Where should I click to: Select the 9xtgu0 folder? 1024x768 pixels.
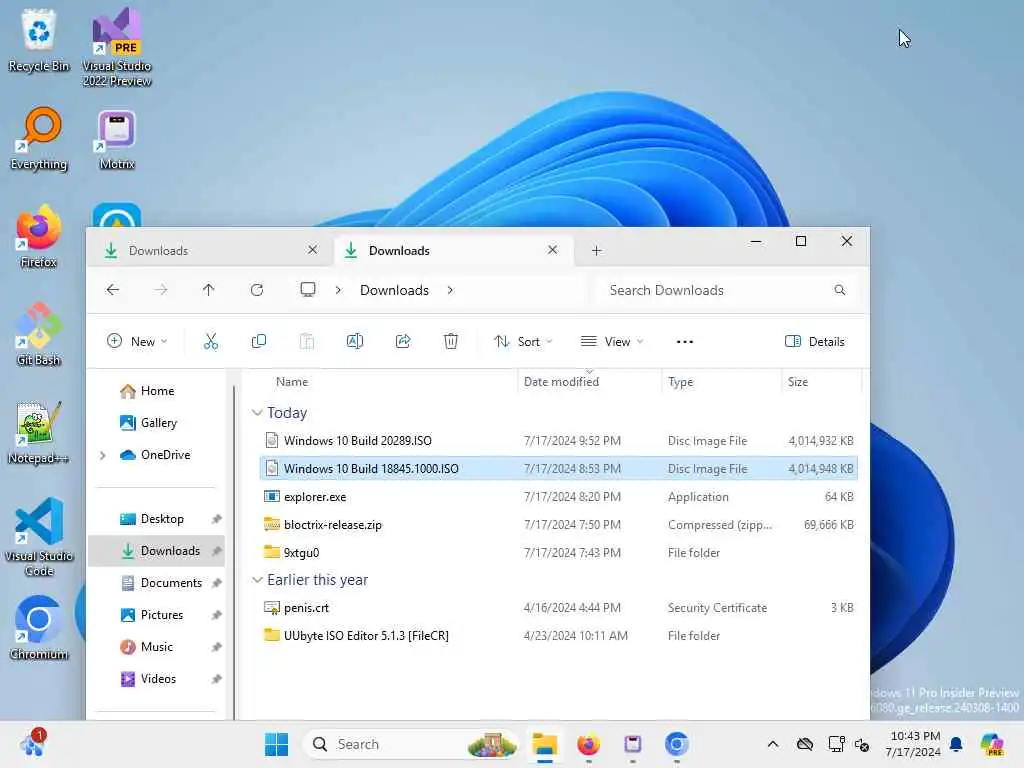[x=558, y=553]
